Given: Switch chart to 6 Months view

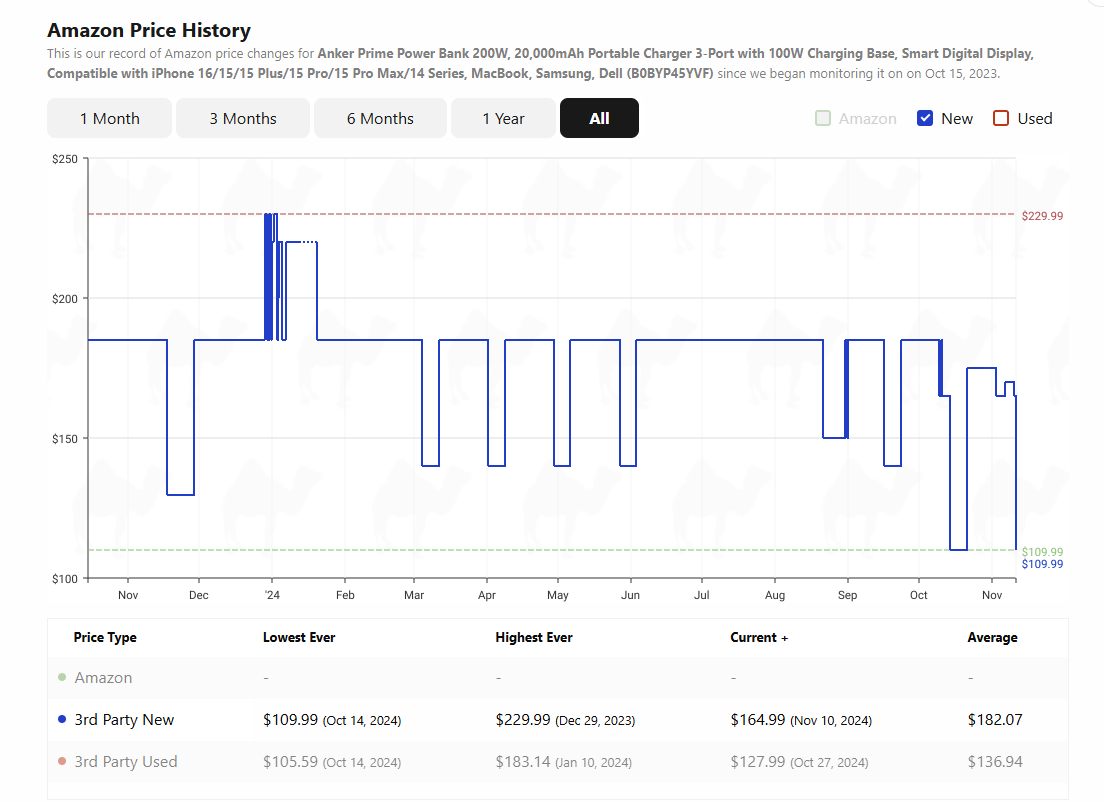Looking at the screenshot, I should tap(380, 118).
